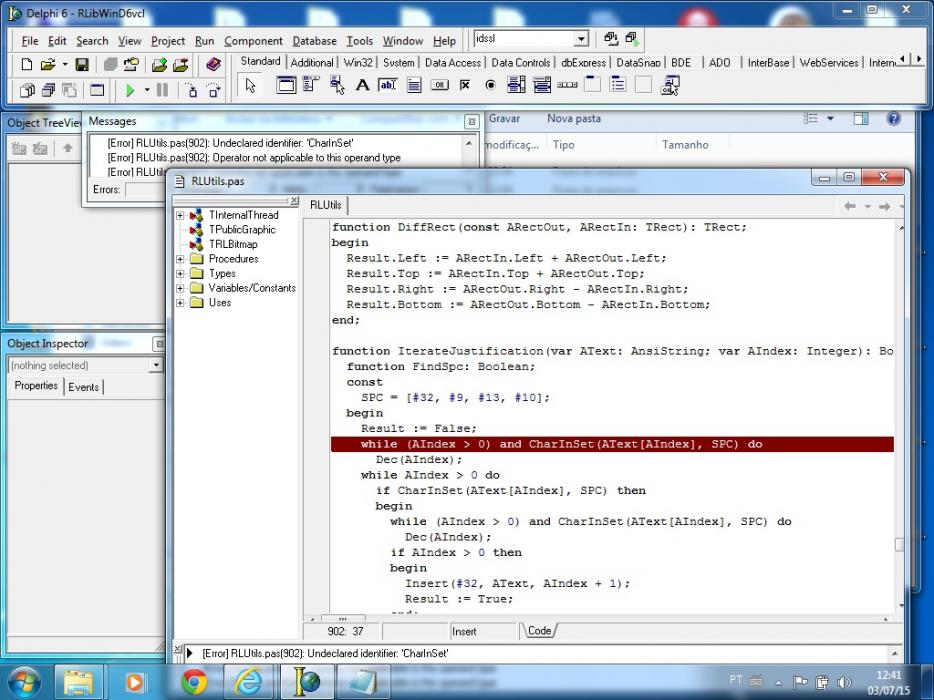This screenshot has width=934, height=700.
Task: Open the File menu
Action: pos(30,41)
